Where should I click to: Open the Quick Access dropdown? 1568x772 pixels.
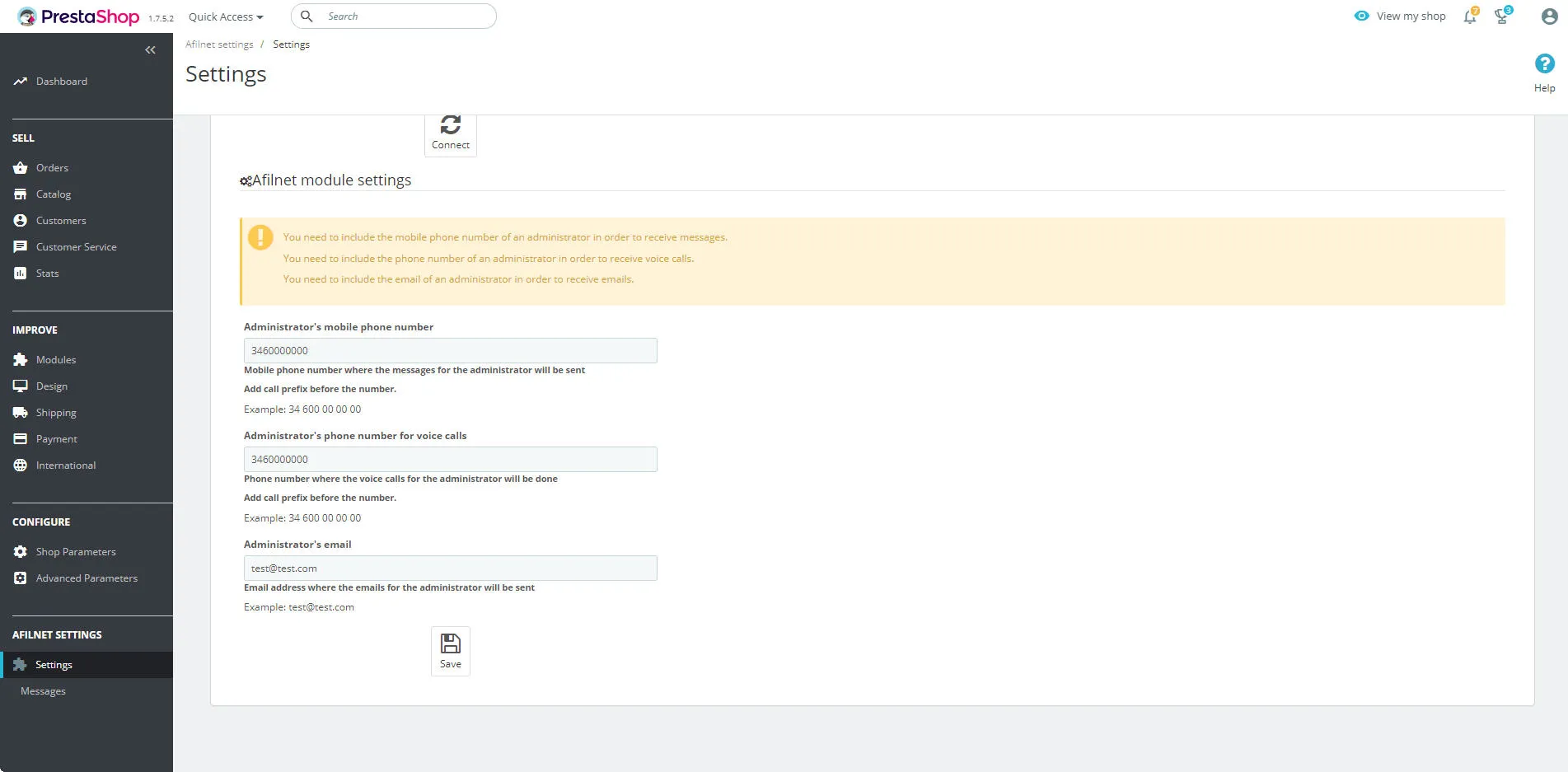[x=226, y=16]
